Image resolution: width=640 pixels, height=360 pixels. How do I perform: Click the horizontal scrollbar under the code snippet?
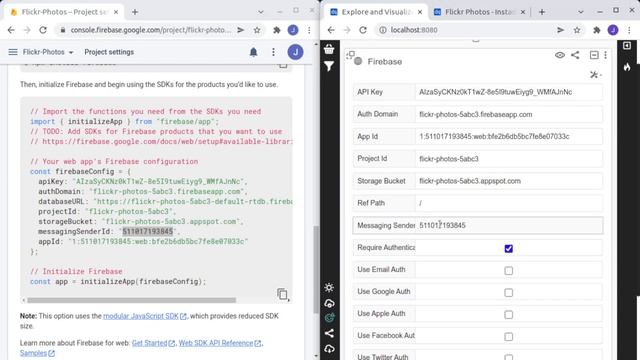131,300
